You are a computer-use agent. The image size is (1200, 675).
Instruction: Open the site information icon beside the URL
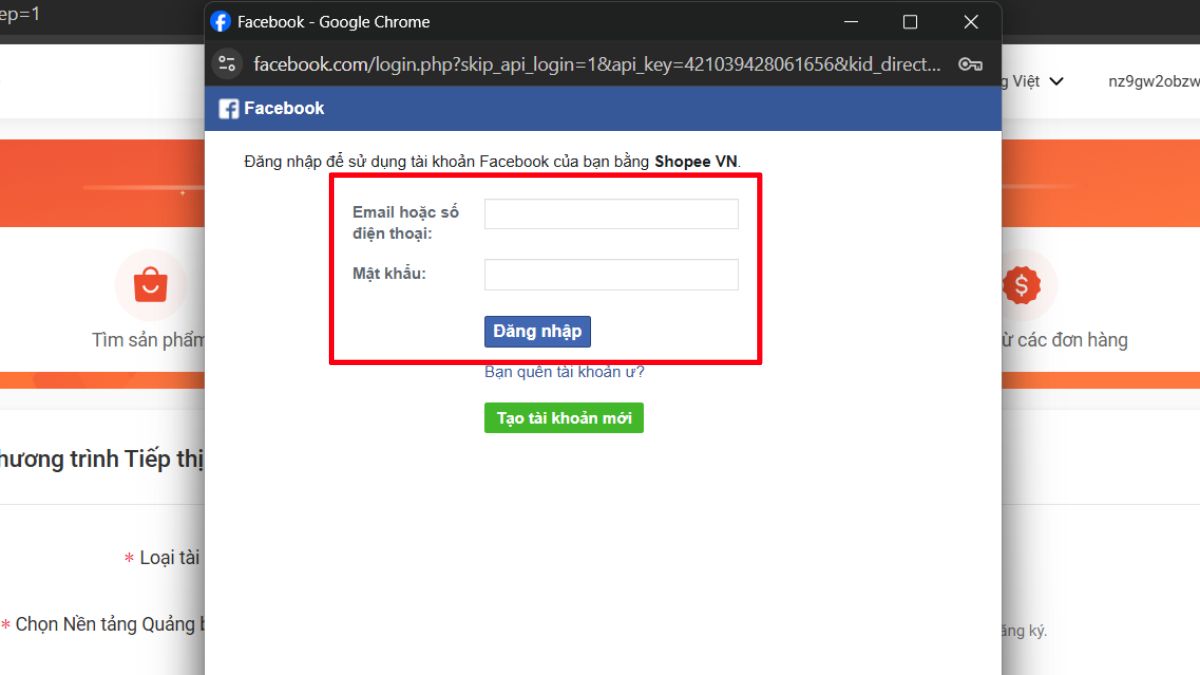pyautogui.click(x=227, y=64)
